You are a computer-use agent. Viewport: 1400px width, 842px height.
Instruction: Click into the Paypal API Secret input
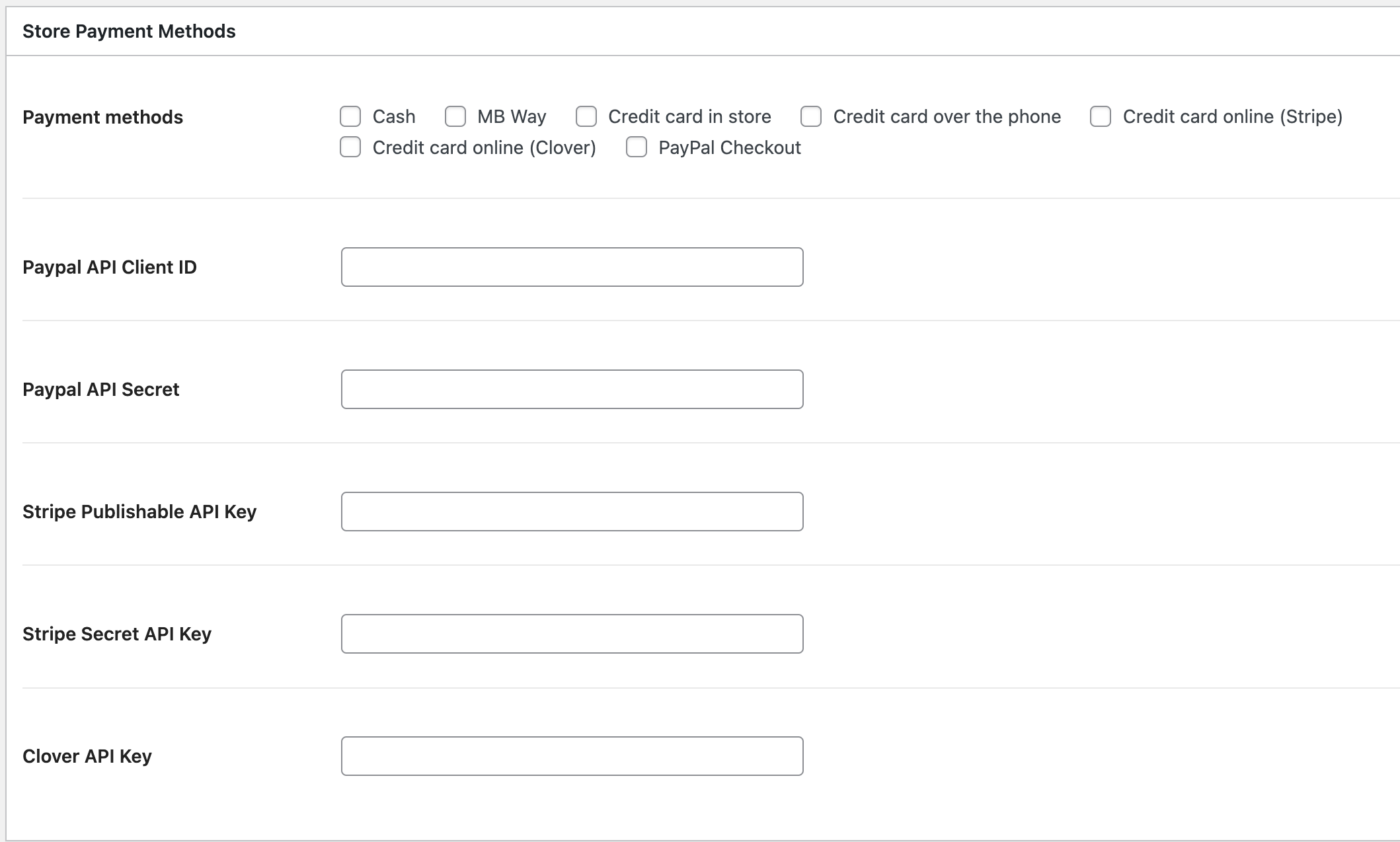(572, 389)
